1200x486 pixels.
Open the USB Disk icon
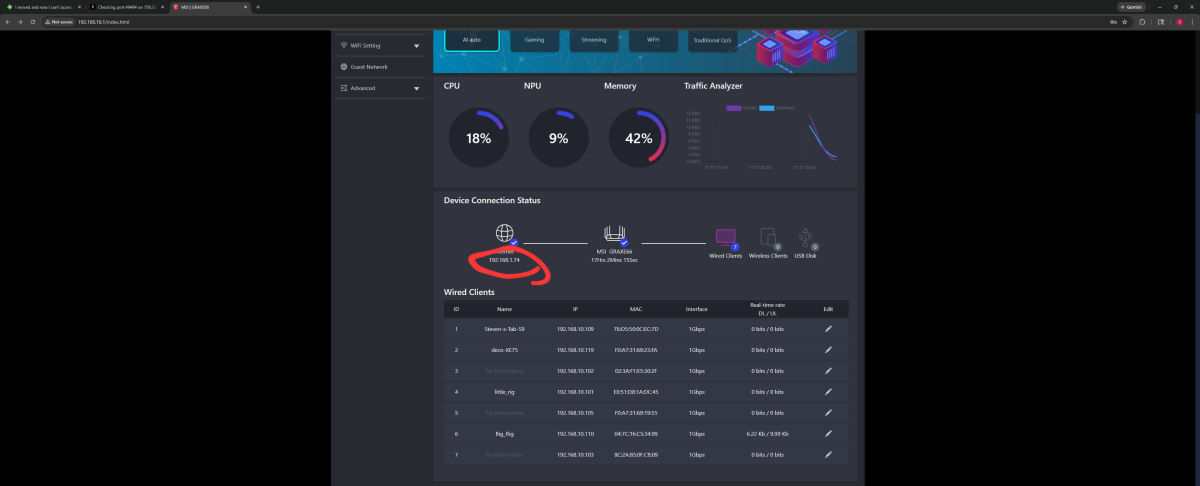[807, 237]
